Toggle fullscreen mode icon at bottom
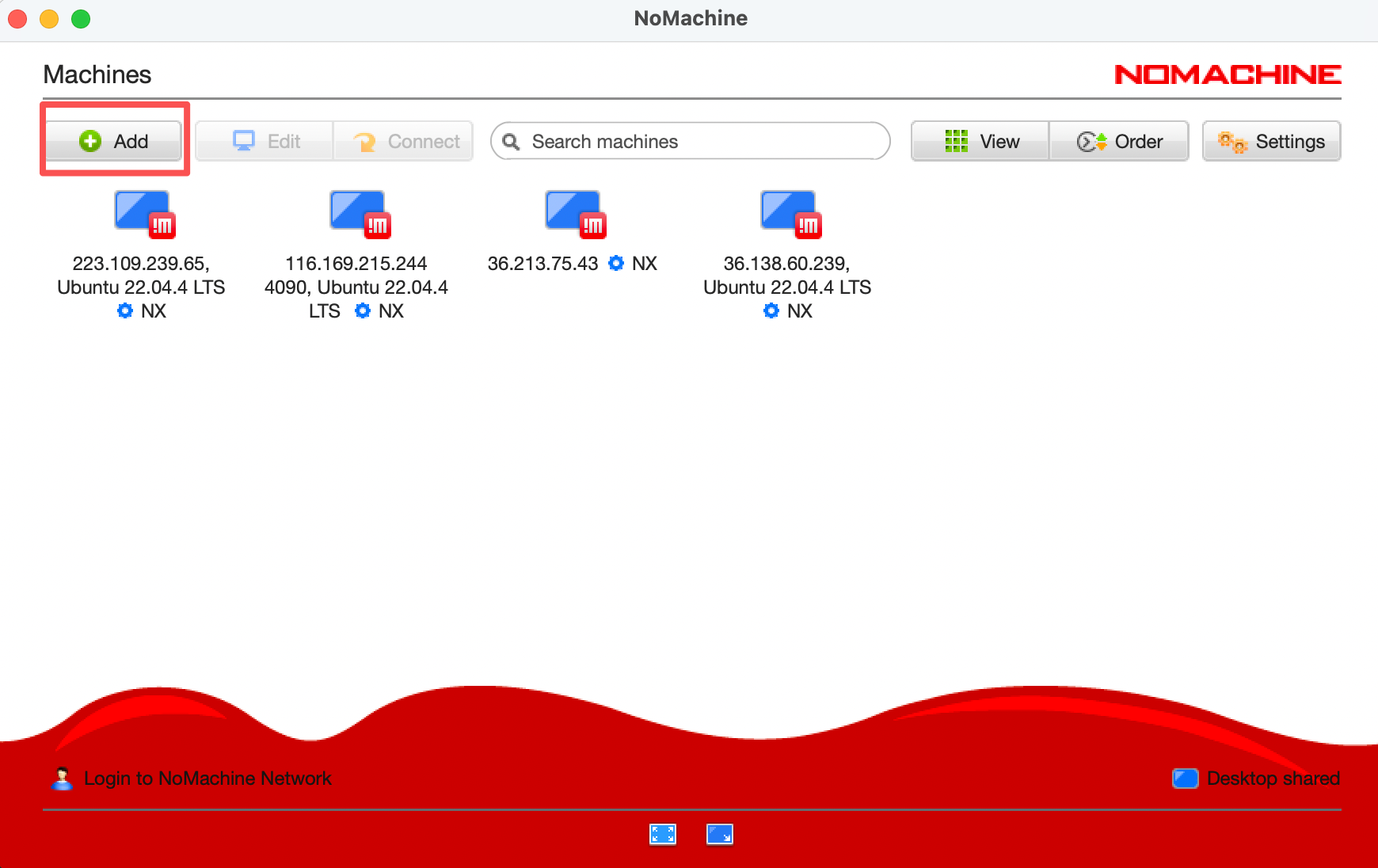Image resolution: width=1378 pixels, height=868 pixels. click(663, 834)
